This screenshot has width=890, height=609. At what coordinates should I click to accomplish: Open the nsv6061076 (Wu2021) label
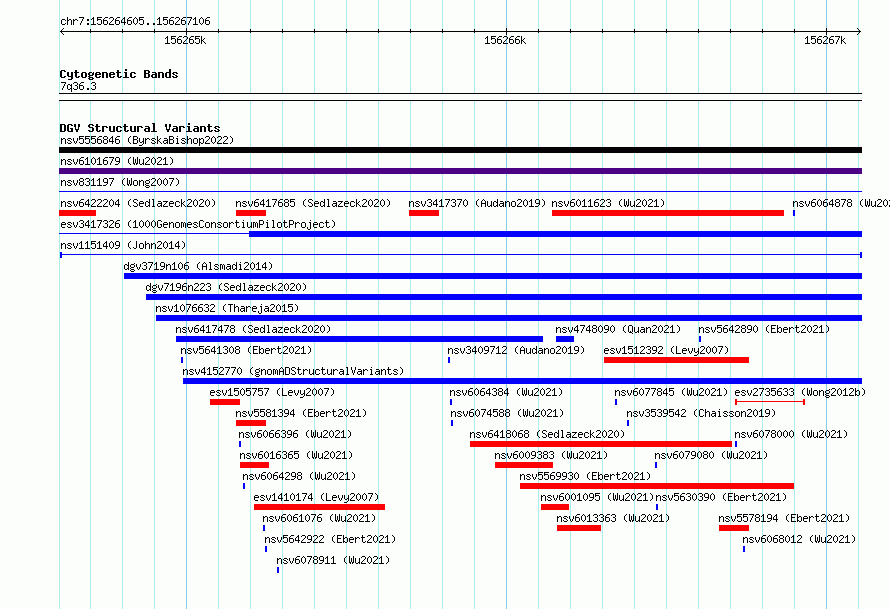(319, 518)
